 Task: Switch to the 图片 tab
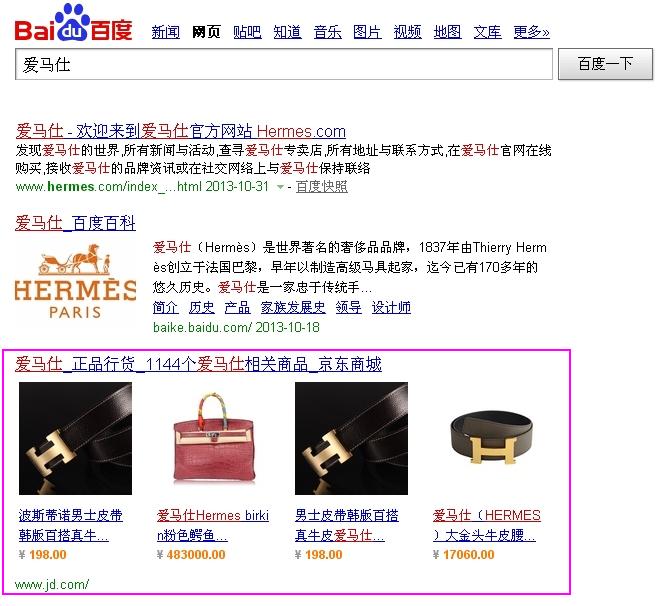[367, 32]
